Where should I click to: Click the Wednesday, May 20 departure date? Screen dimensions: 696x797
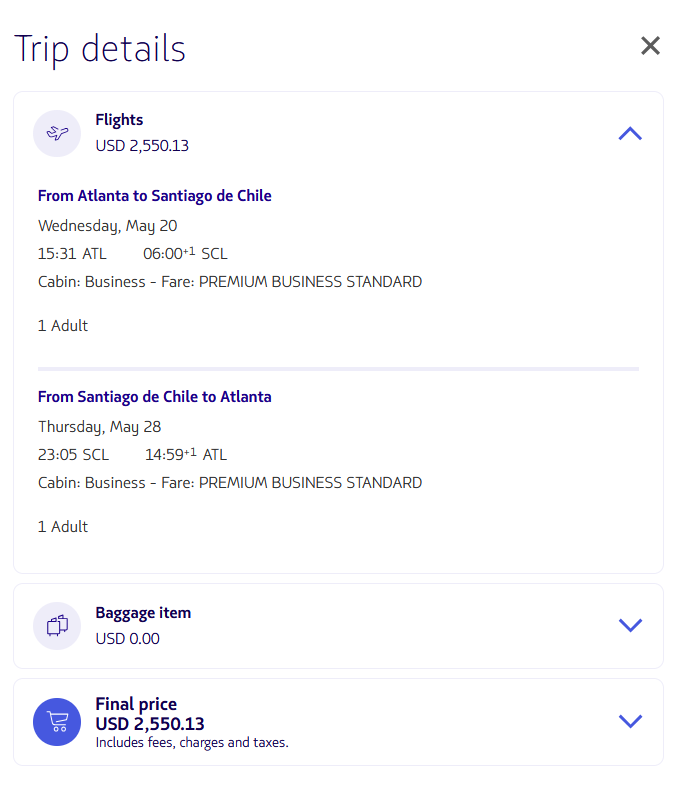tap(108, 226)
